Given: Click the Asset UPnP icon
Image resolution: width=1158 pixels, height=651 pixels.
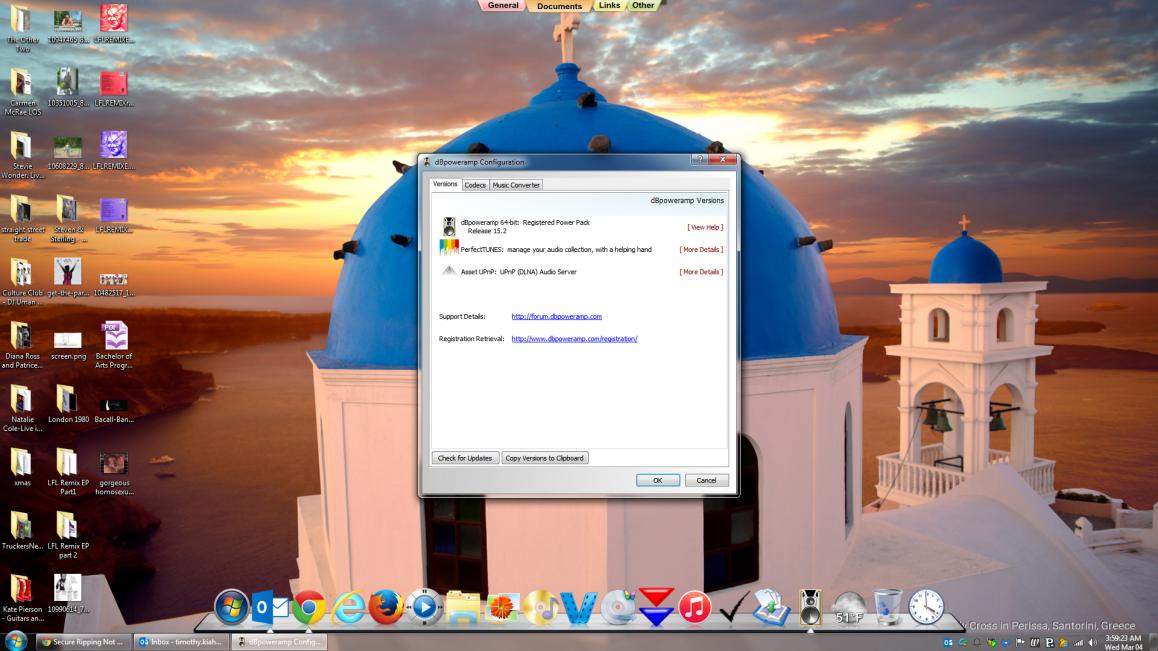Looking at the screenshot, I should point(449,271).
